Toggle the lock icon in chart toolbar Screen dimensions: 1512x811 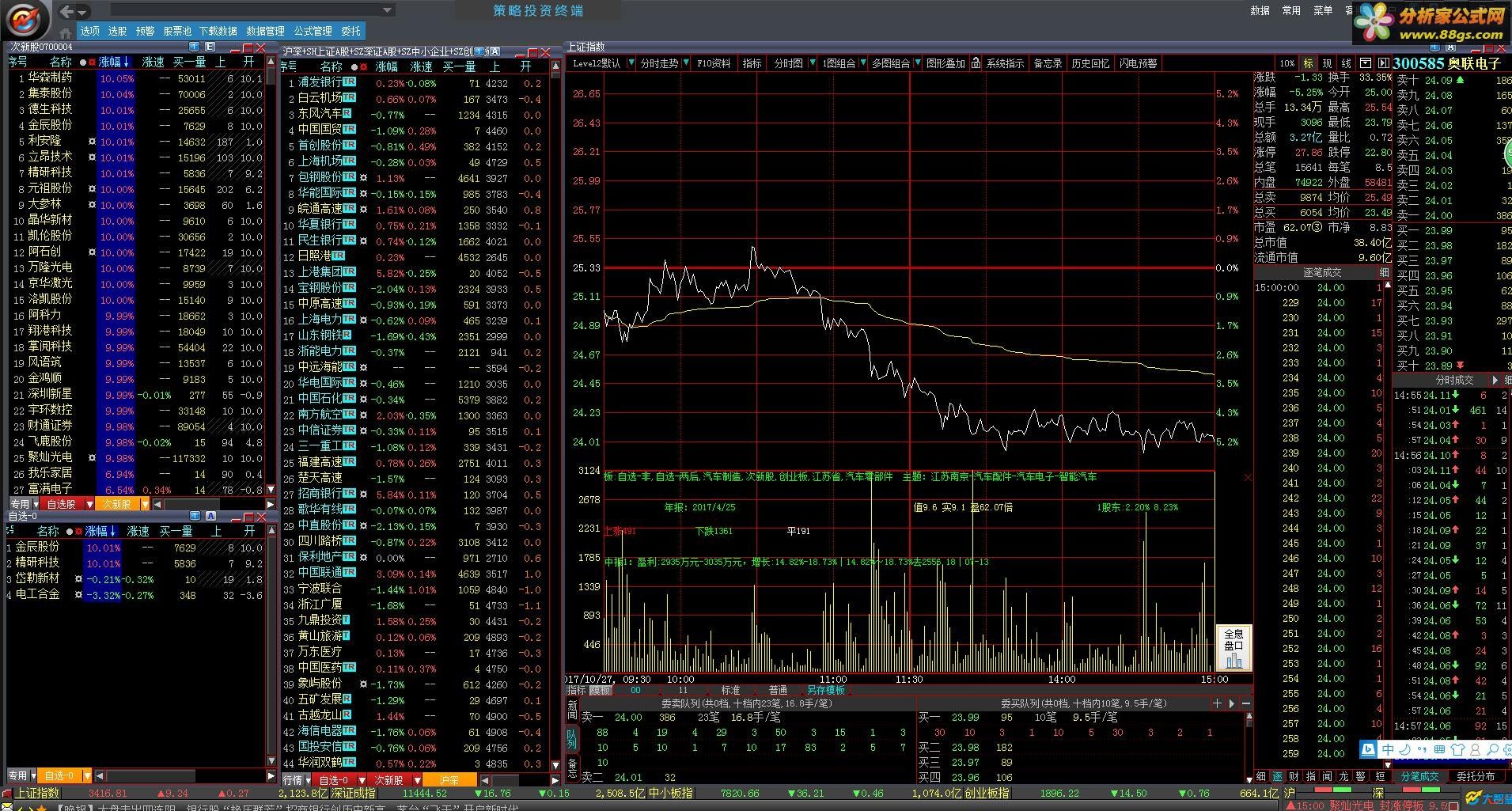[976, 63]
